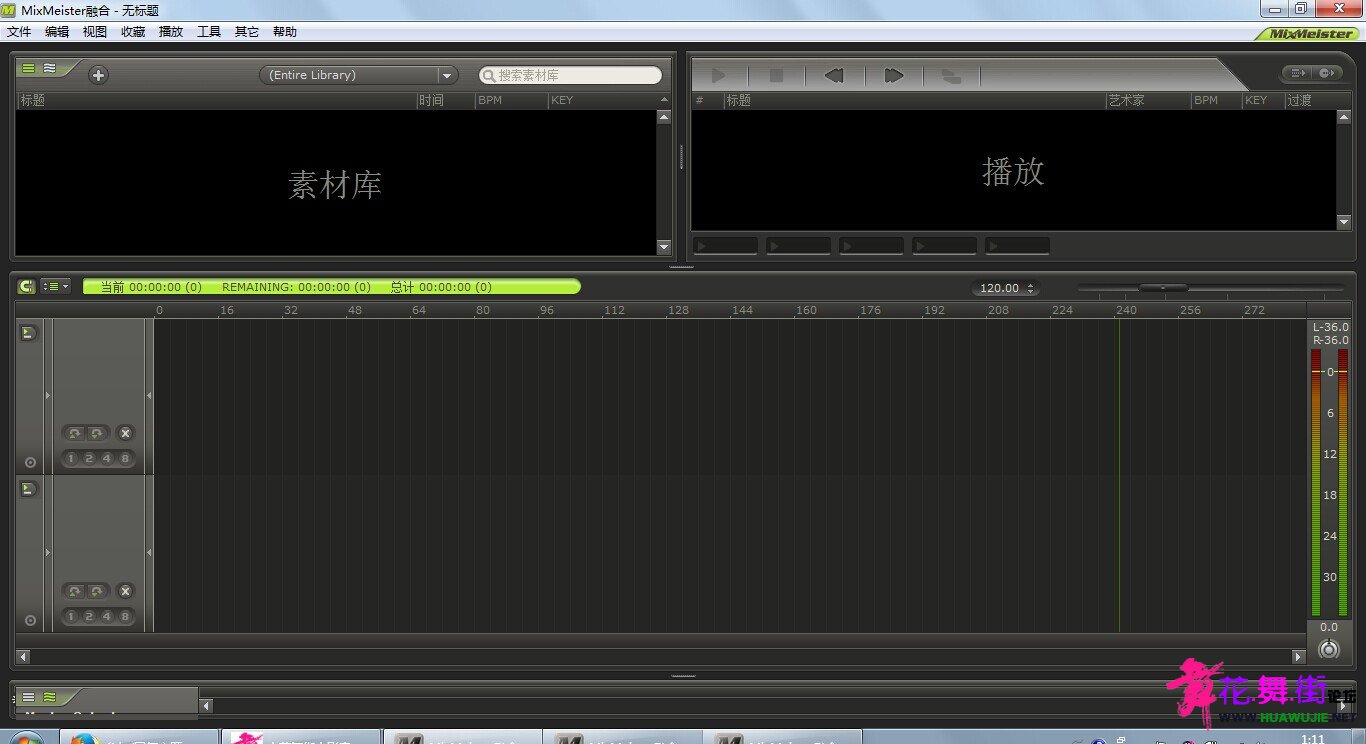This screenshot has height=744, width=1366.
Task: Click bottom panel wave view icon
Action: 49,697
